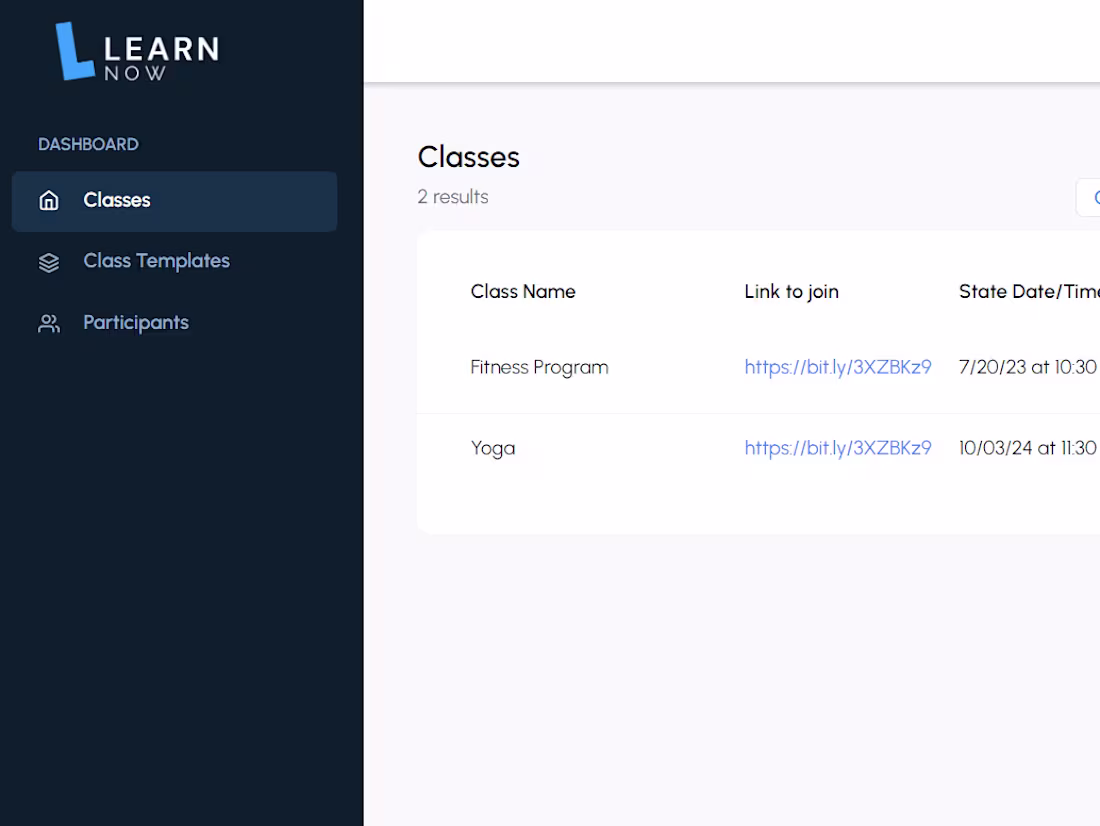Click the Link to join column header

791,291
